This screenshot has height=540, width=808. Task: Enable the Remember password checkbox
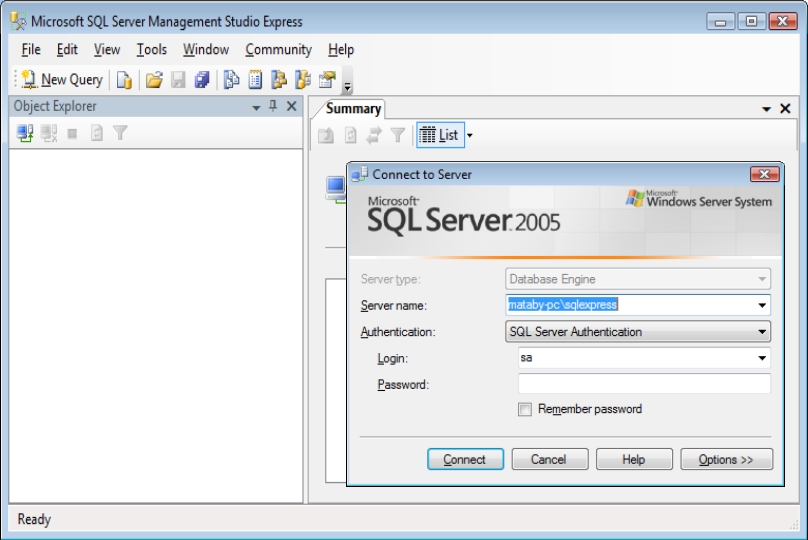525,410
